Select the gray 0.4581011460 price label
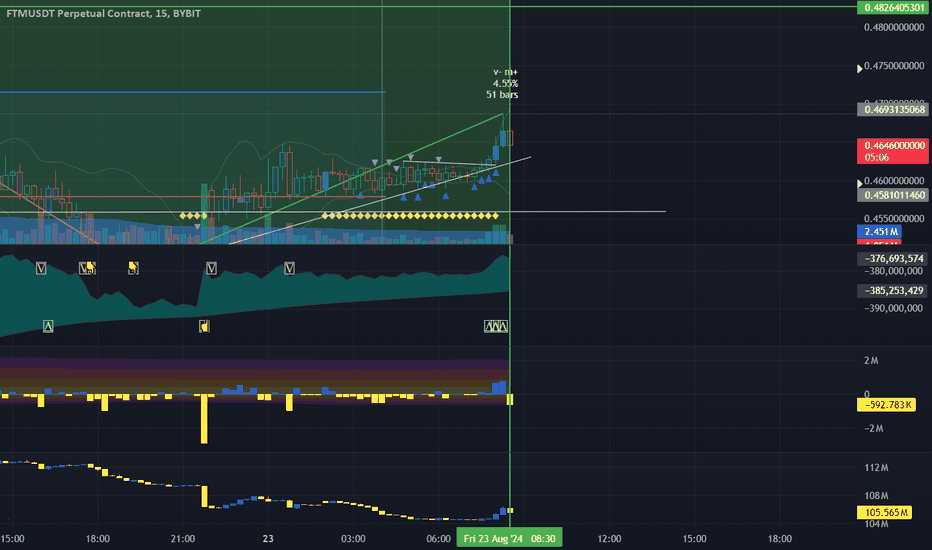The height and width of the screenshot is (550, 932). pyautogui.click(x=893, y=195)
